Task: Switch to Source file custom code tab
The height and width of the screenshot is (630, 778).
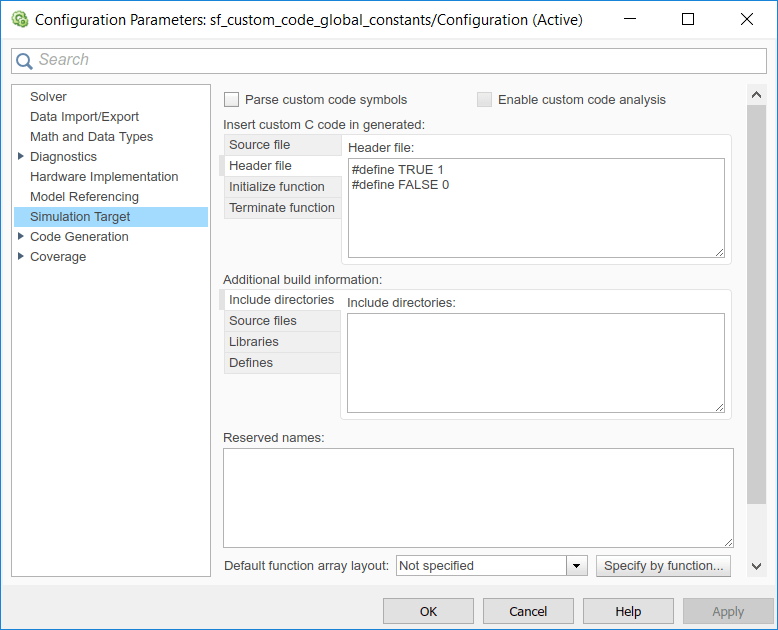Action: pyautogui.click(x=282, y=145)
